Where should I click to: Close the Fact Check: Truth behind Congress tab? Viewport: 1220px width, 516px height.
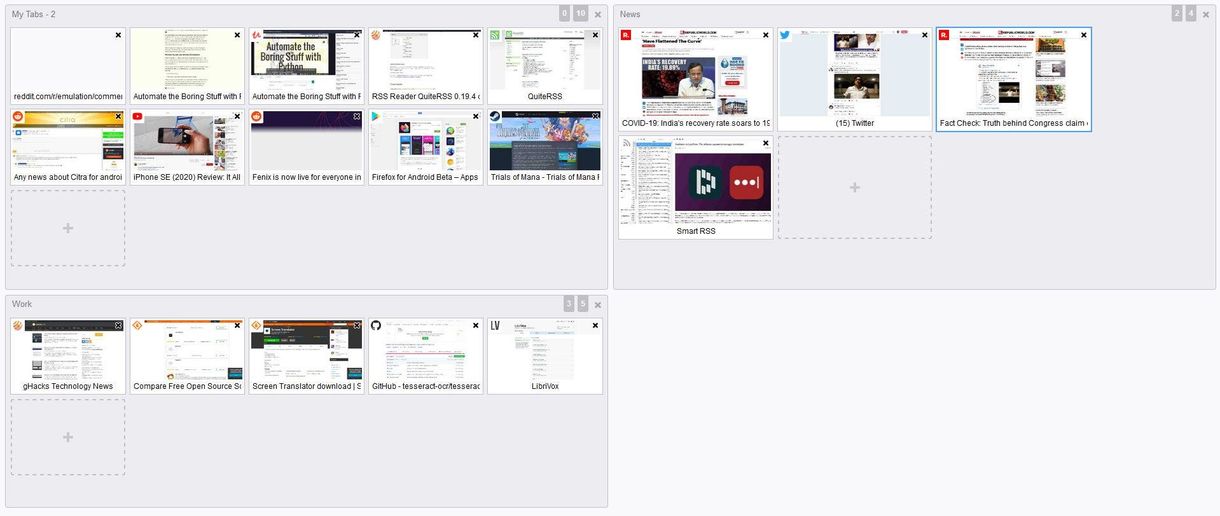click(x=1083, y=35)
